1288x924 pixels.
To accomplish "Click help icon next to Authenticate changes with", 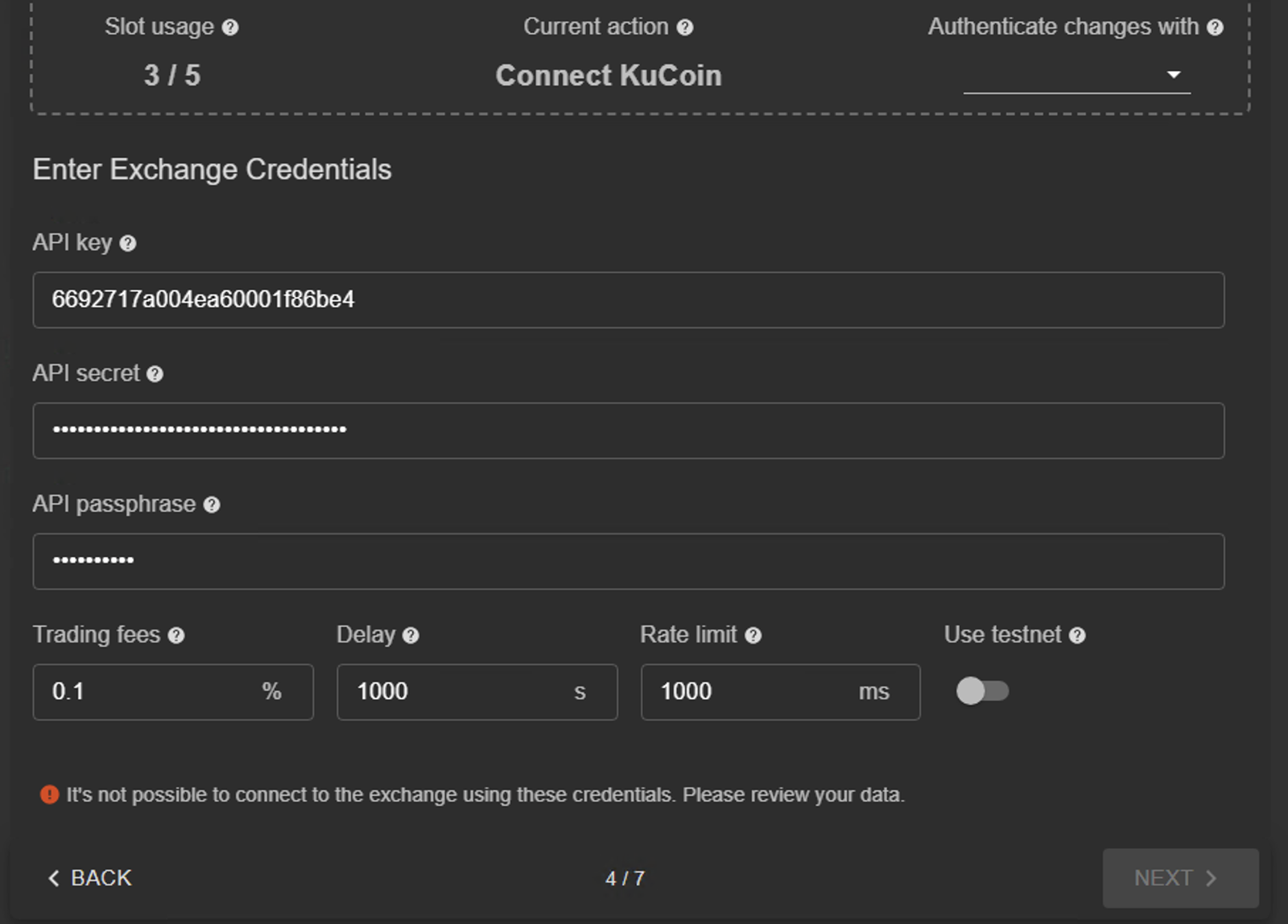I will tap(1215, 27).
